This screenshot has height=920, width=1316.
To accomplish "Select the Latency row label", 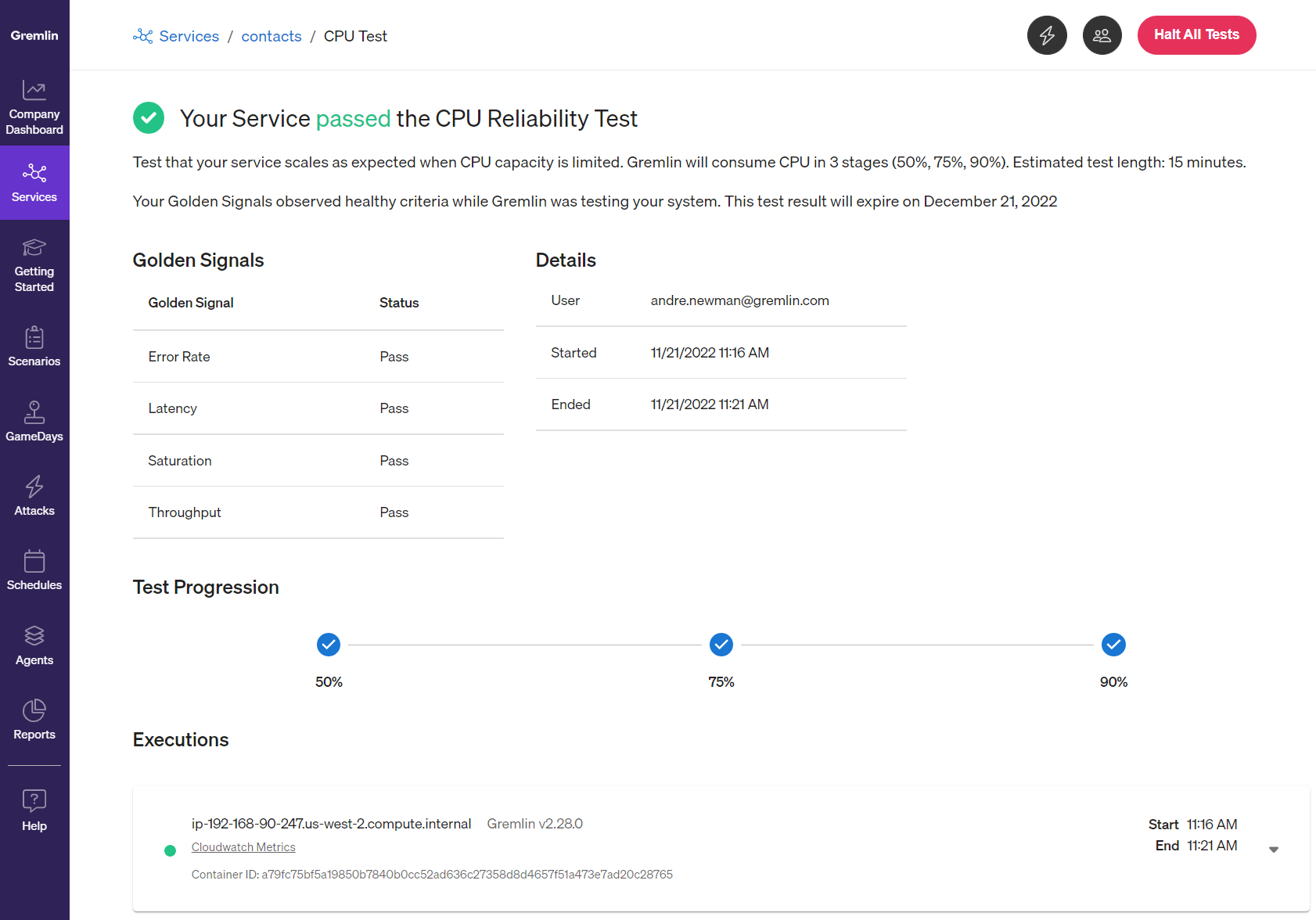I will pos(173,408).
